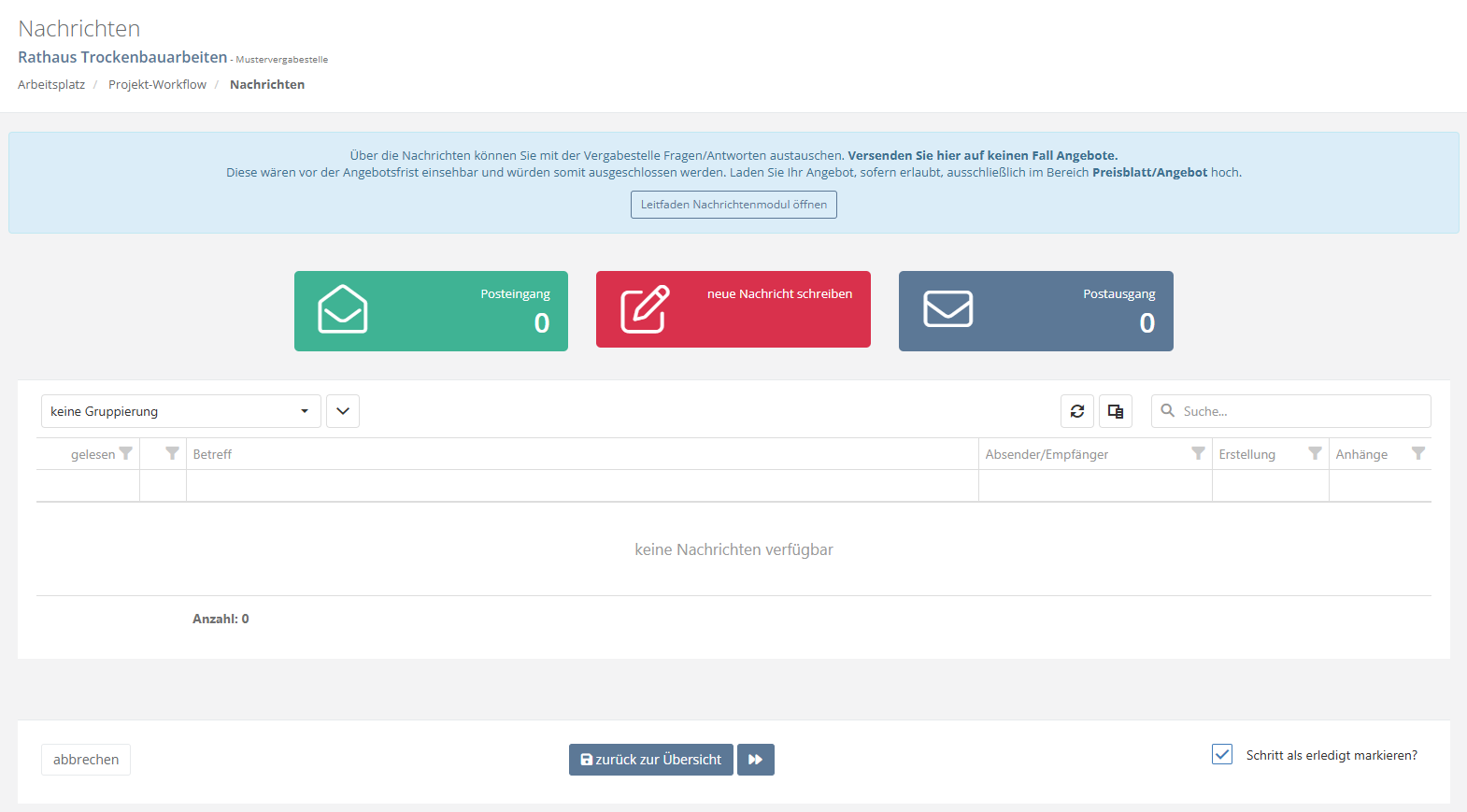The image size is (1467, 812).
Task: Click 'Leitfaden Nachrichtenmodul öffnen' button
Action: (733, 205)
